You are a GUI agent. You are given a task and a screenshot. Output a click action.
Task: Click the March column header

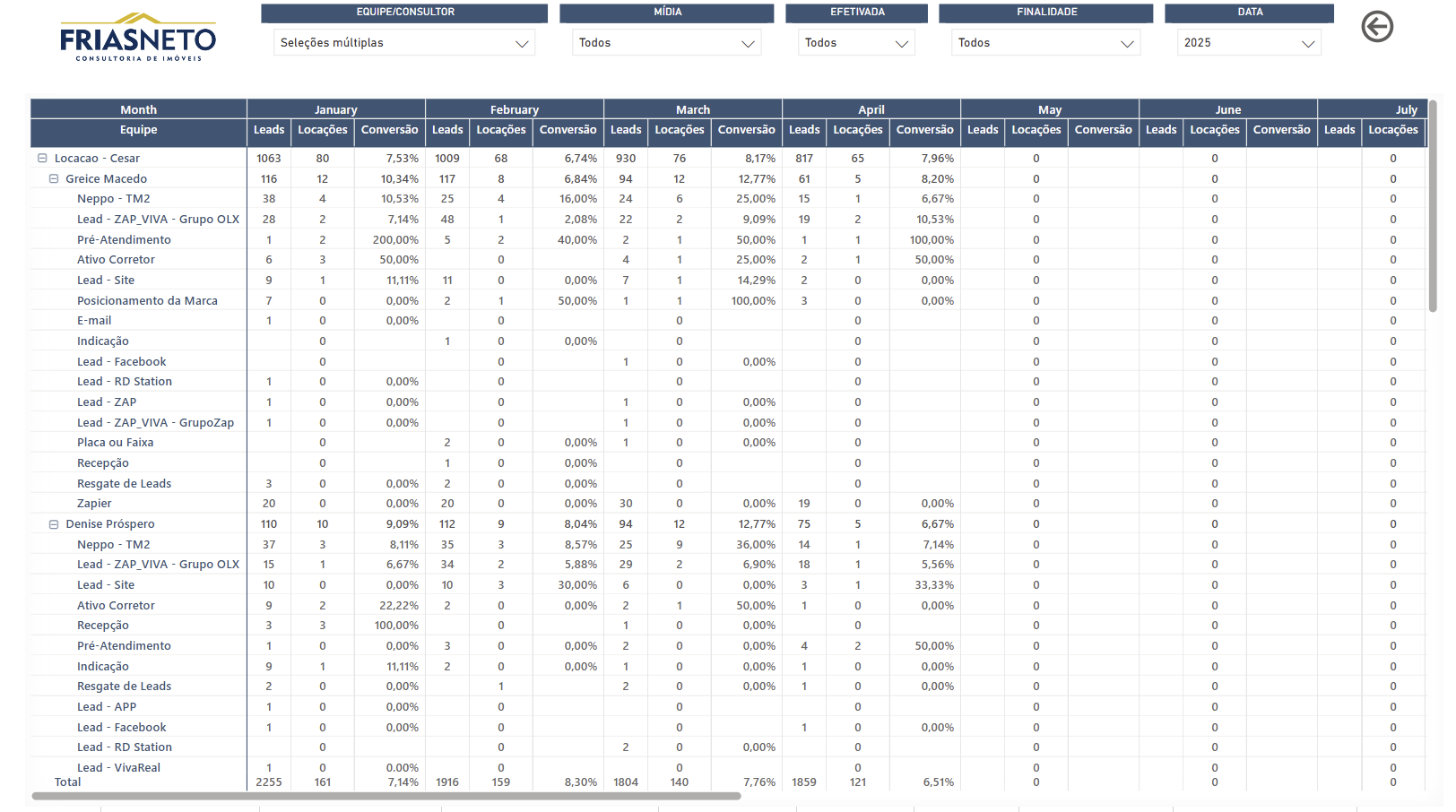[x=693, y=109]
